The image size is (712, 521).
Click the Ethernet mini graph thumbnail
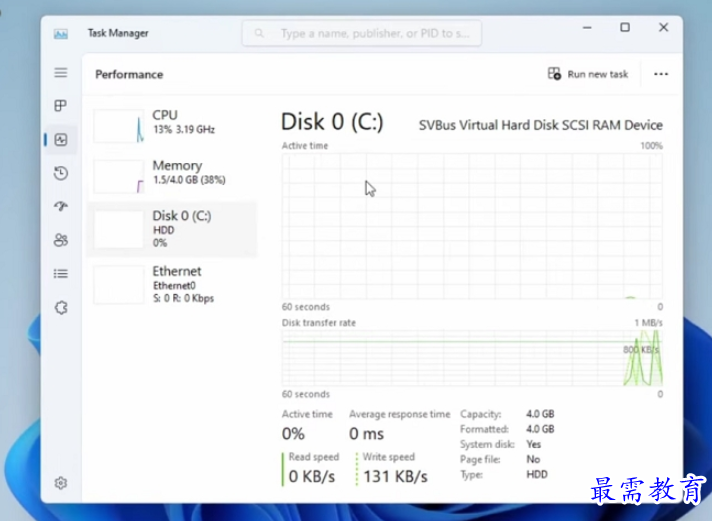click(119, 285)
